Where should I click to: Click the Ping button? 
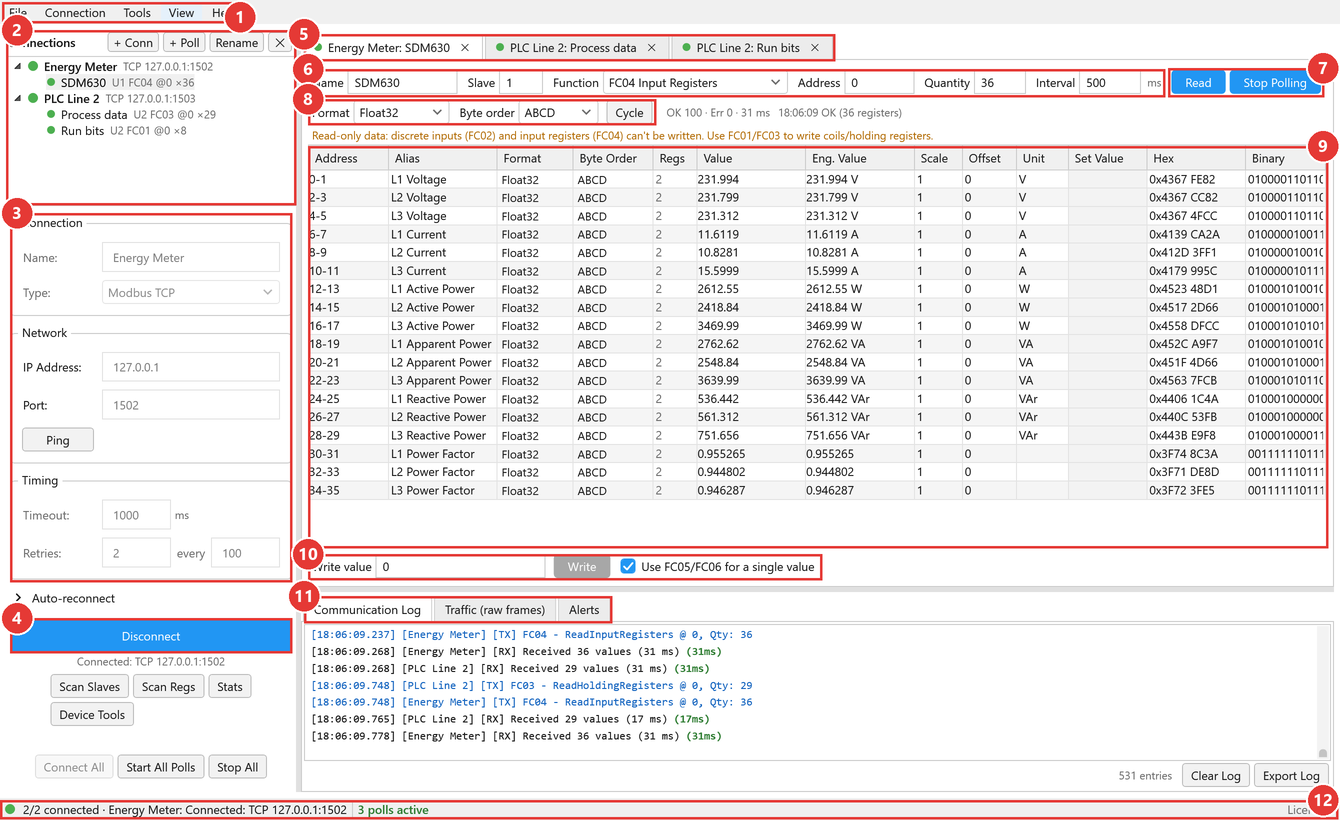[x=58, y=440]
